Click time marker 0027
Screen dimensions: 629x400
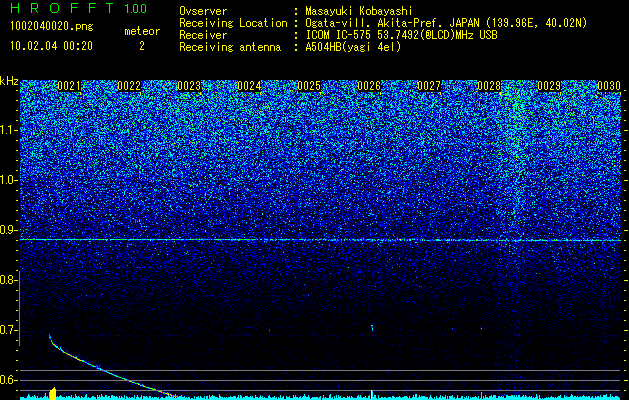(429, 86)
